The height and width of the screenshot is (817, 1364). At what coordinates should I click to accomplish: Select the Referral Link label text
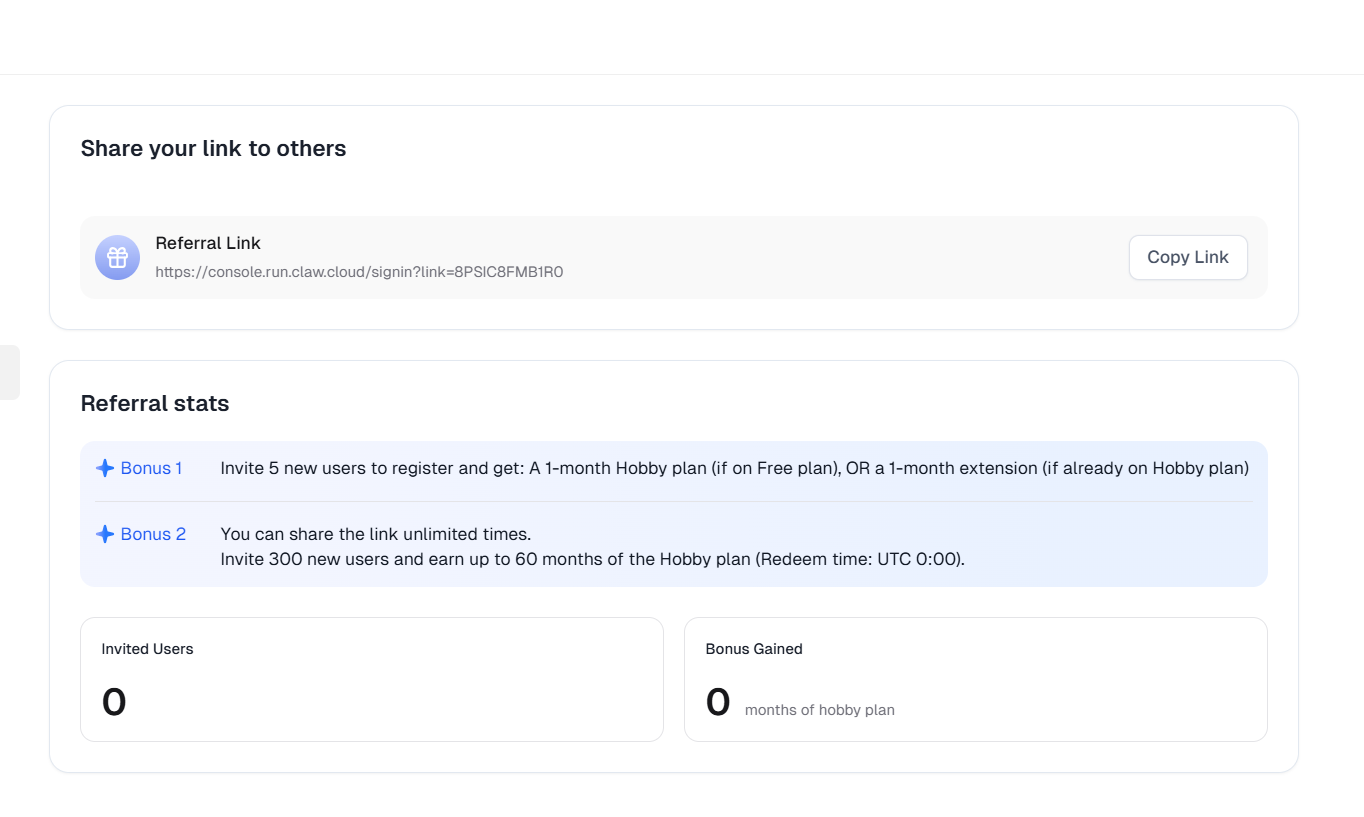coord(208,243)
